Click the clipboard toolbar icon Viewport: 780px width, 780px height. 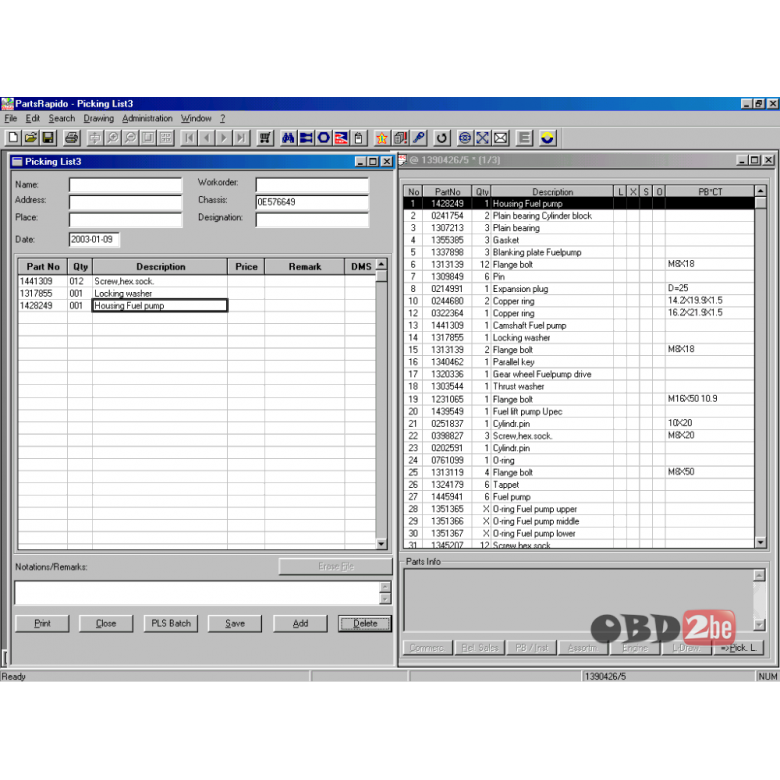click(x=359, y=138)
